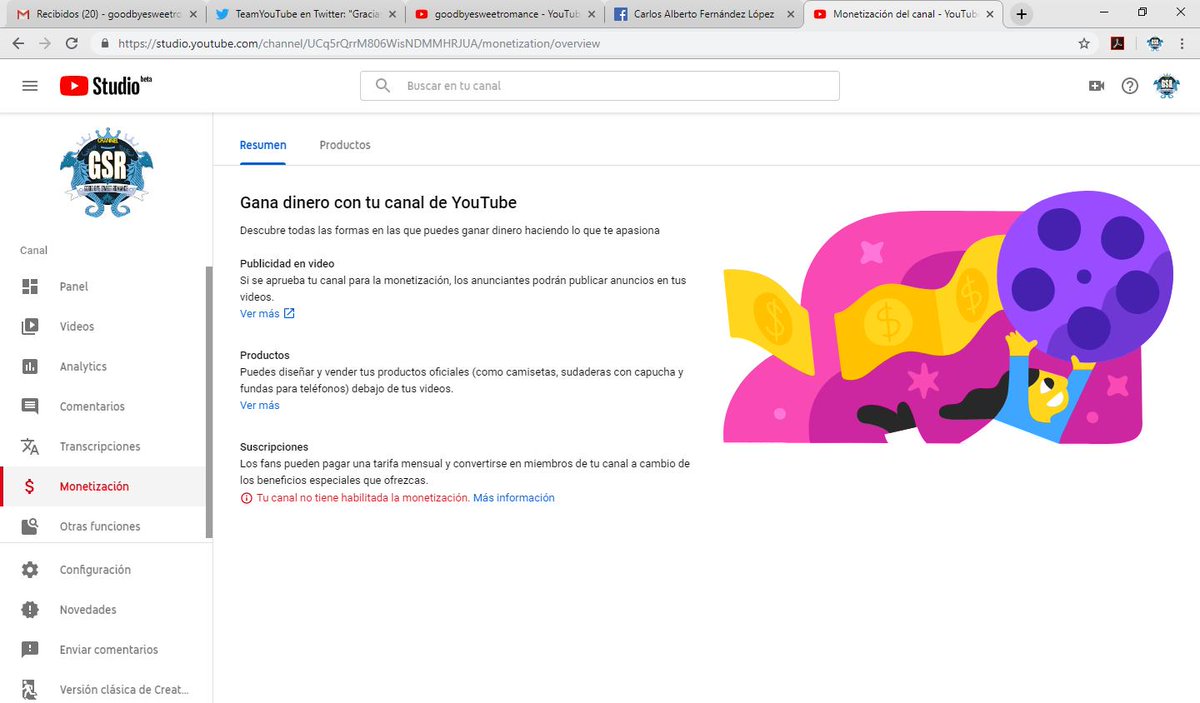Click the Configuración gear icon
1200x703 pixels.
pyautogui.click(x=30, y=570)
